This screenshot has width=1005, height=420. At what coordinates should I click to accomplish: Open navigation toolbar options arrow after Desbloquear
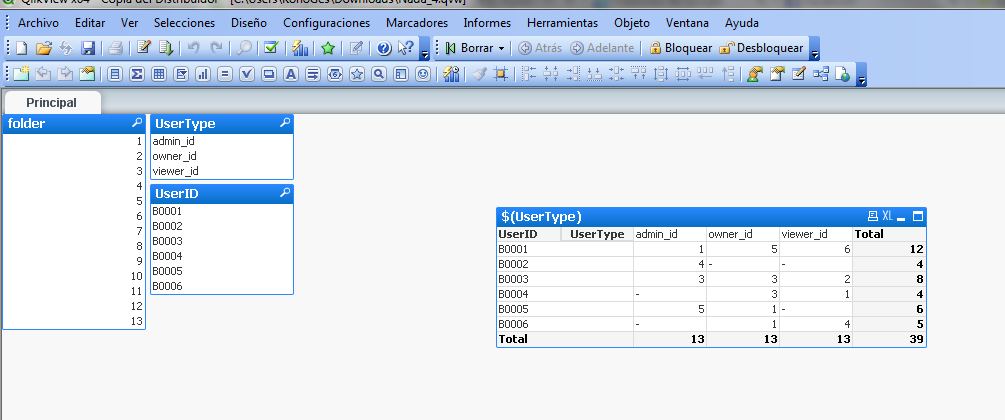[x=815, y=48]
